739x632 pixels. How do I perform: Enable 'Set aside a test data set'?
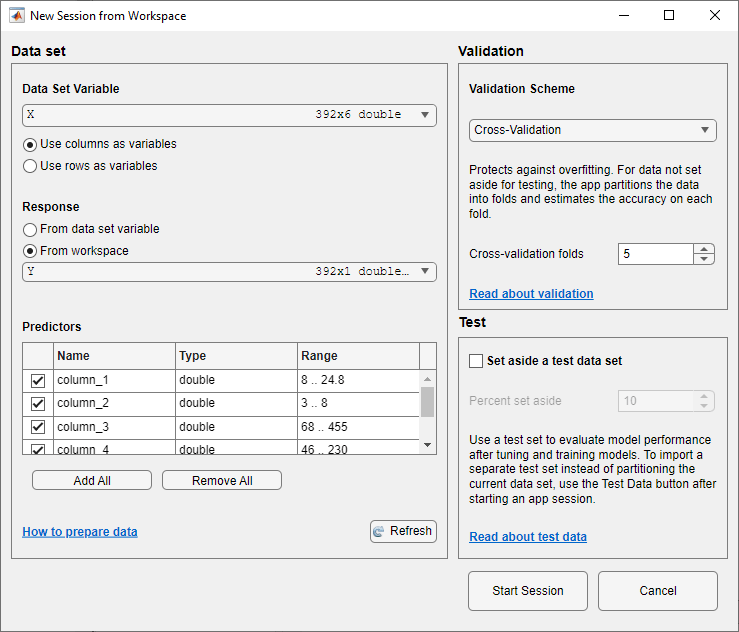pyautogui.click(x=476, y=361)
